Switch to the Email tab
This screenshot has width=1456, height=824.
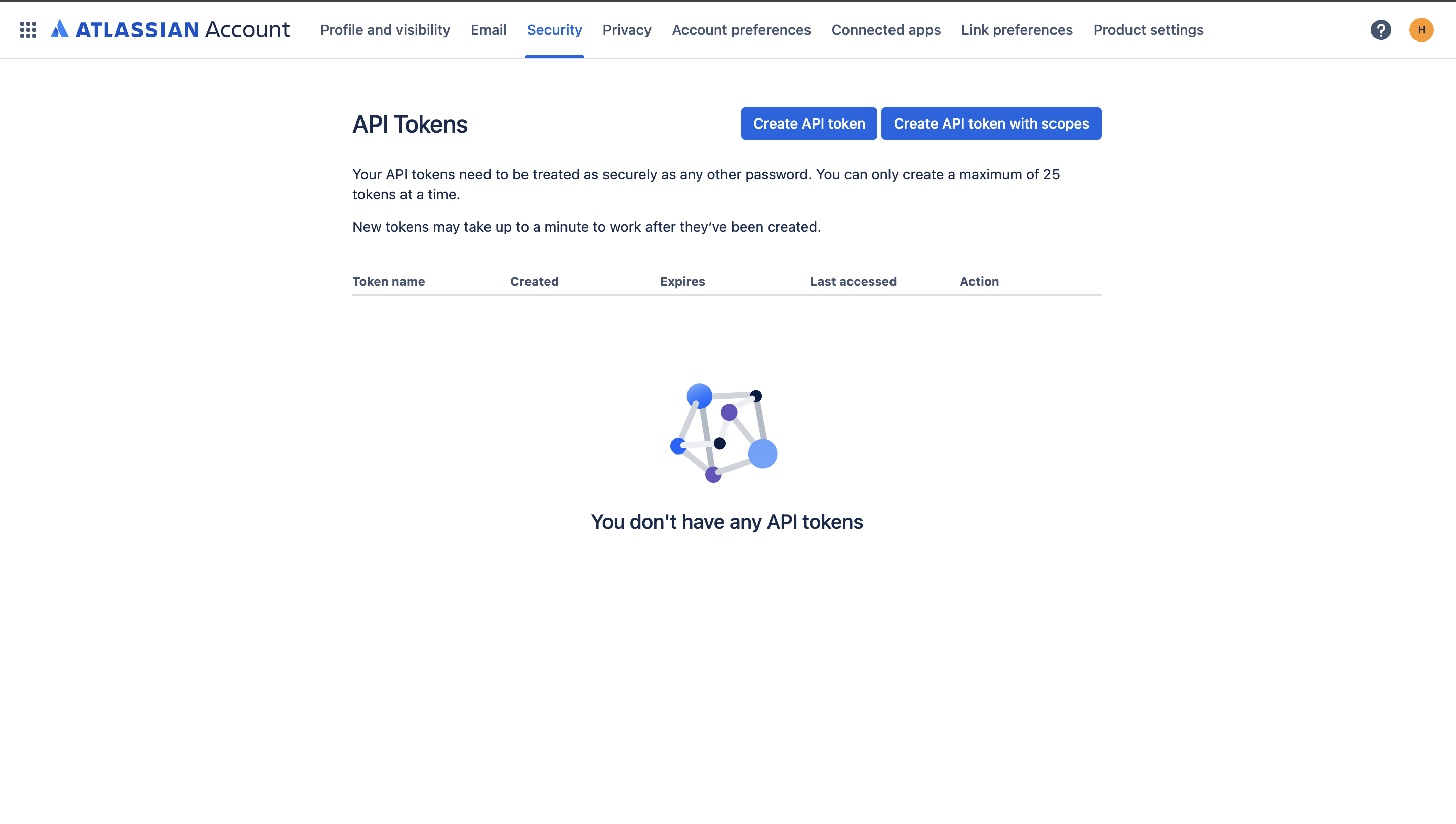[x=489, y=30]
